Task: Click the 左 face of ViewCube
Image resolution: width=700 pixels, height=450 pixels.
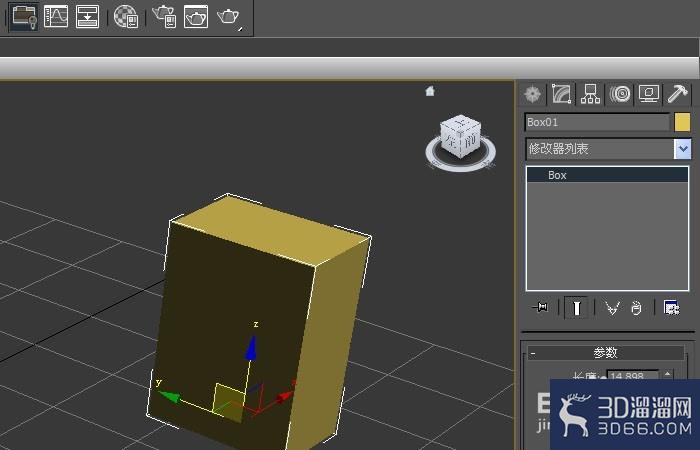Action: coord(450,141)
